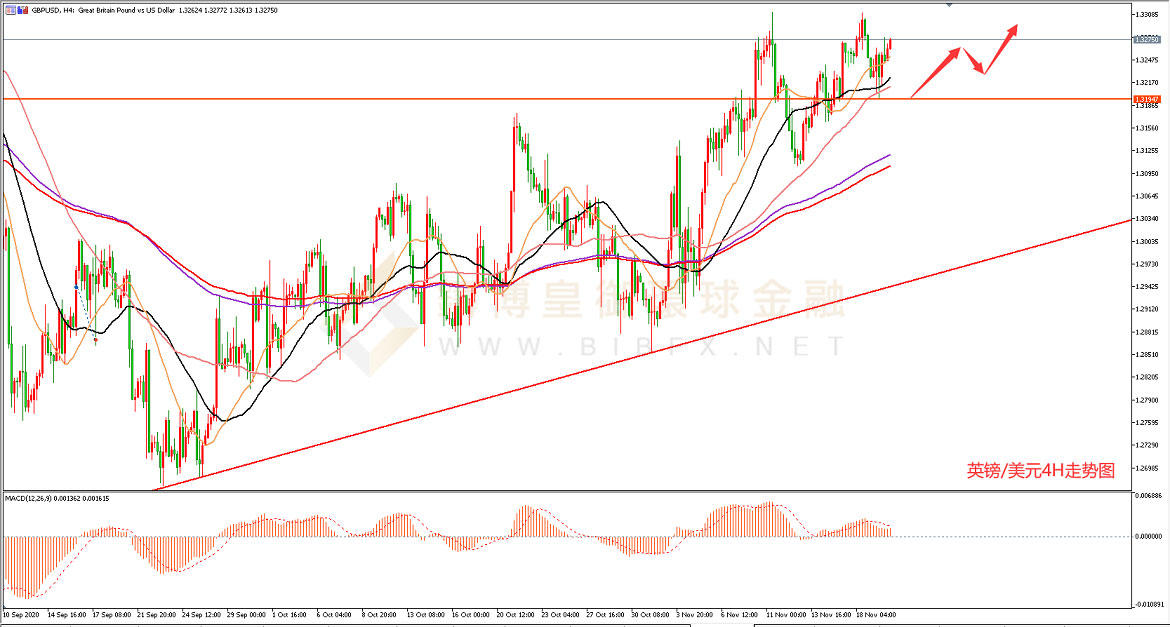The width and height of the screenshot is (1170, 627).
Task: Select the first red upward arrow annotation
Action: [x=936, y=72]
